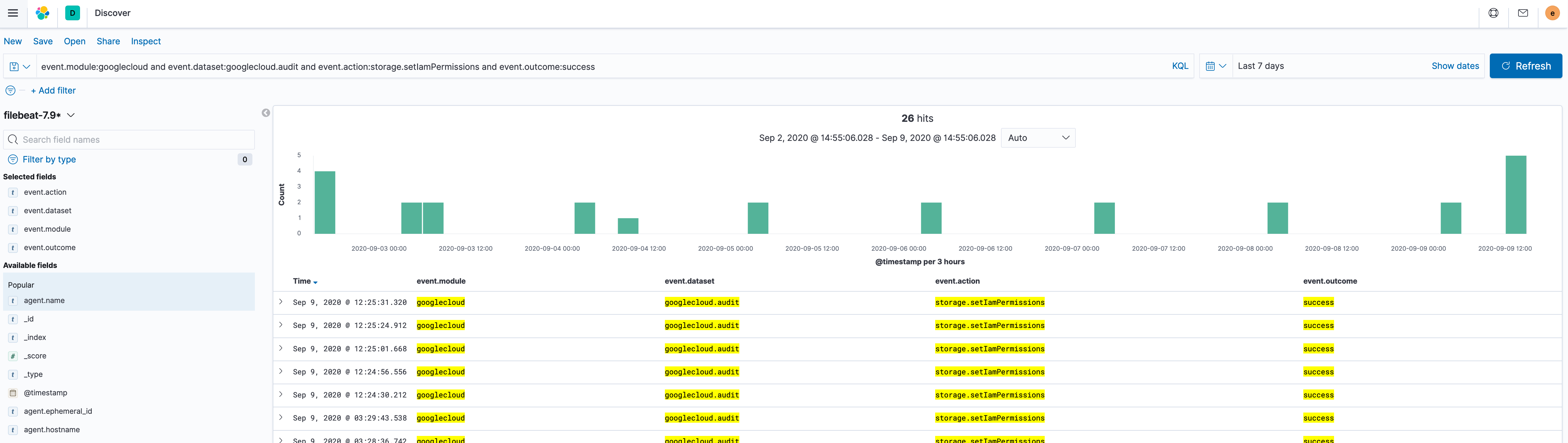Click the filter settings icon below the query bar
The image size is (1568, 443).
click(x=10, y=90)
